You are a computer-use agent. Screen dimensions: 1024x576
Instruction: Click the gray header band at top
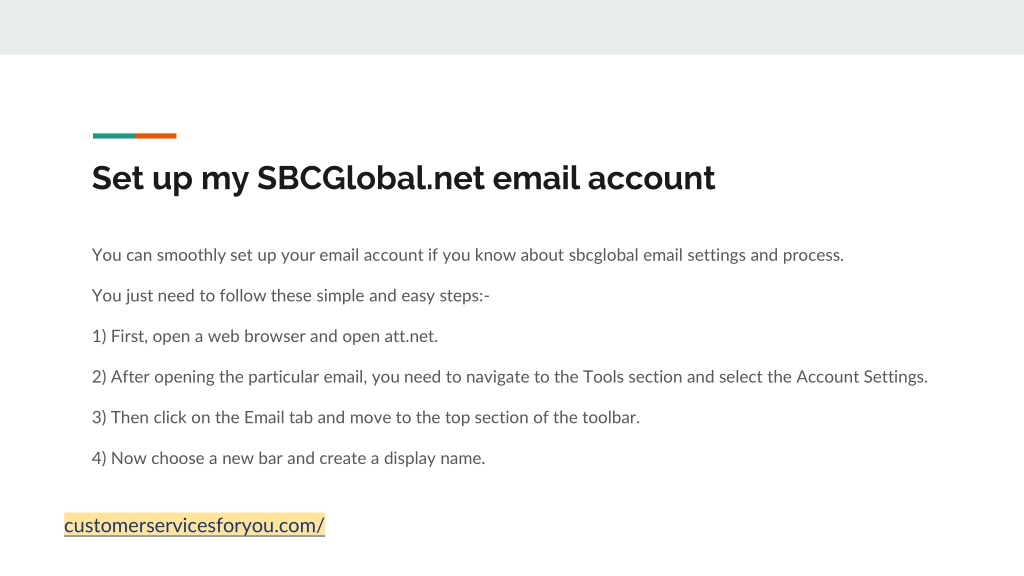click(x=512, y=27)
